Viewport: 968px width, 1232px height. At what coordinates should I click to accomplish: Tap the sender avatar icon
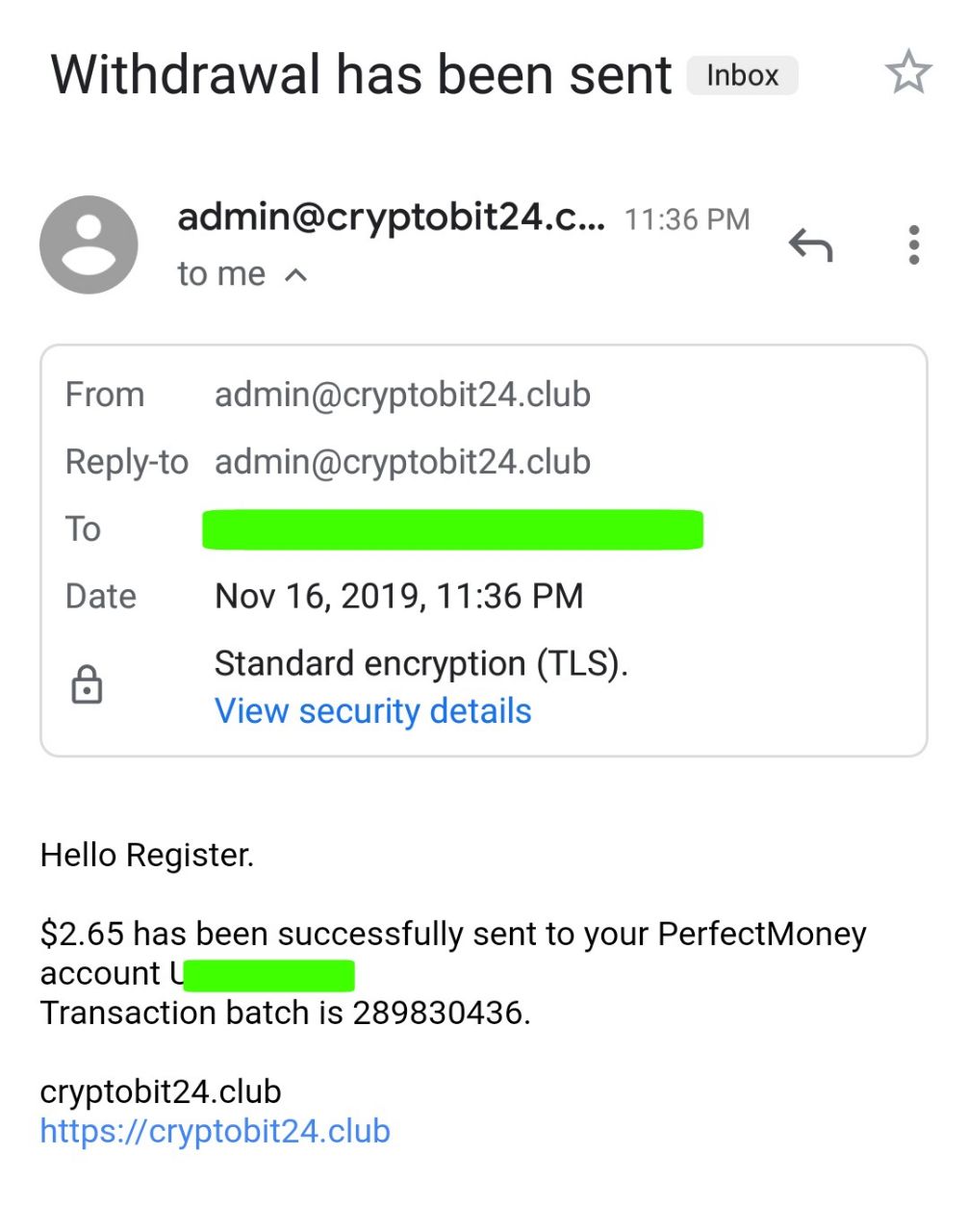pyautogui.click(x=89, y=244)
